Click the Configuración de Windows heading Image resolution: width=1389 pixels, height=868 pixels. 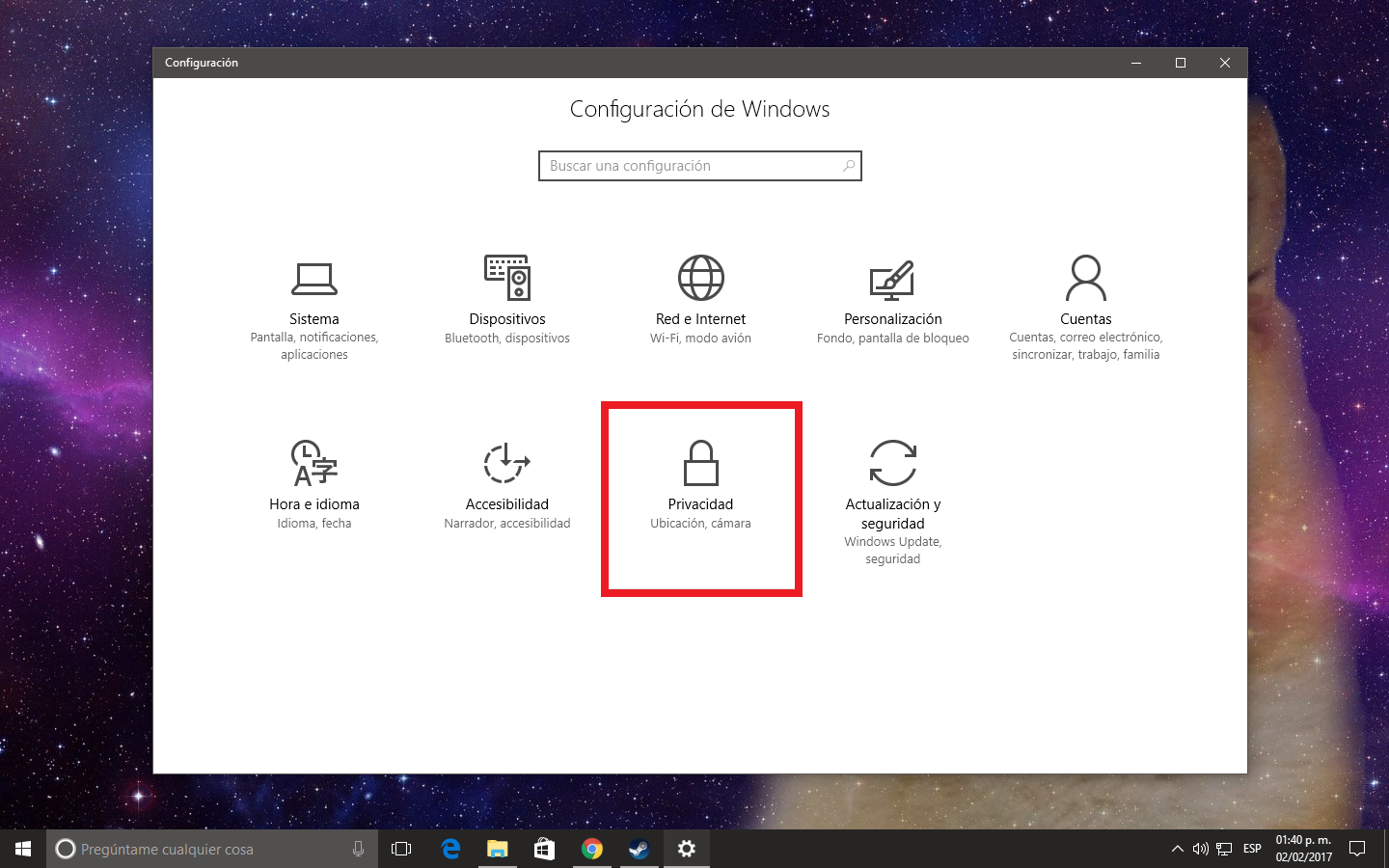[x=700, y=109]
